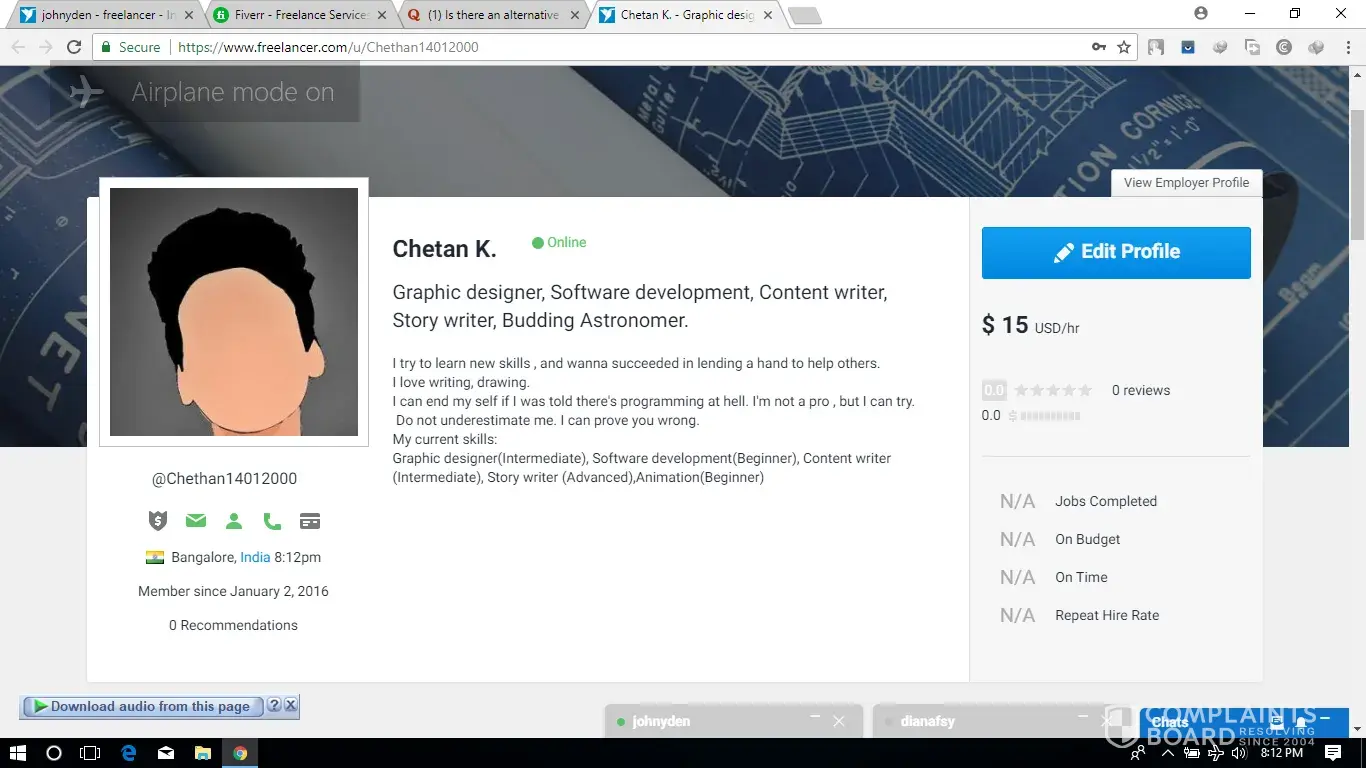
Task: Open the People icon in system tray
Action: point(1138,753)
